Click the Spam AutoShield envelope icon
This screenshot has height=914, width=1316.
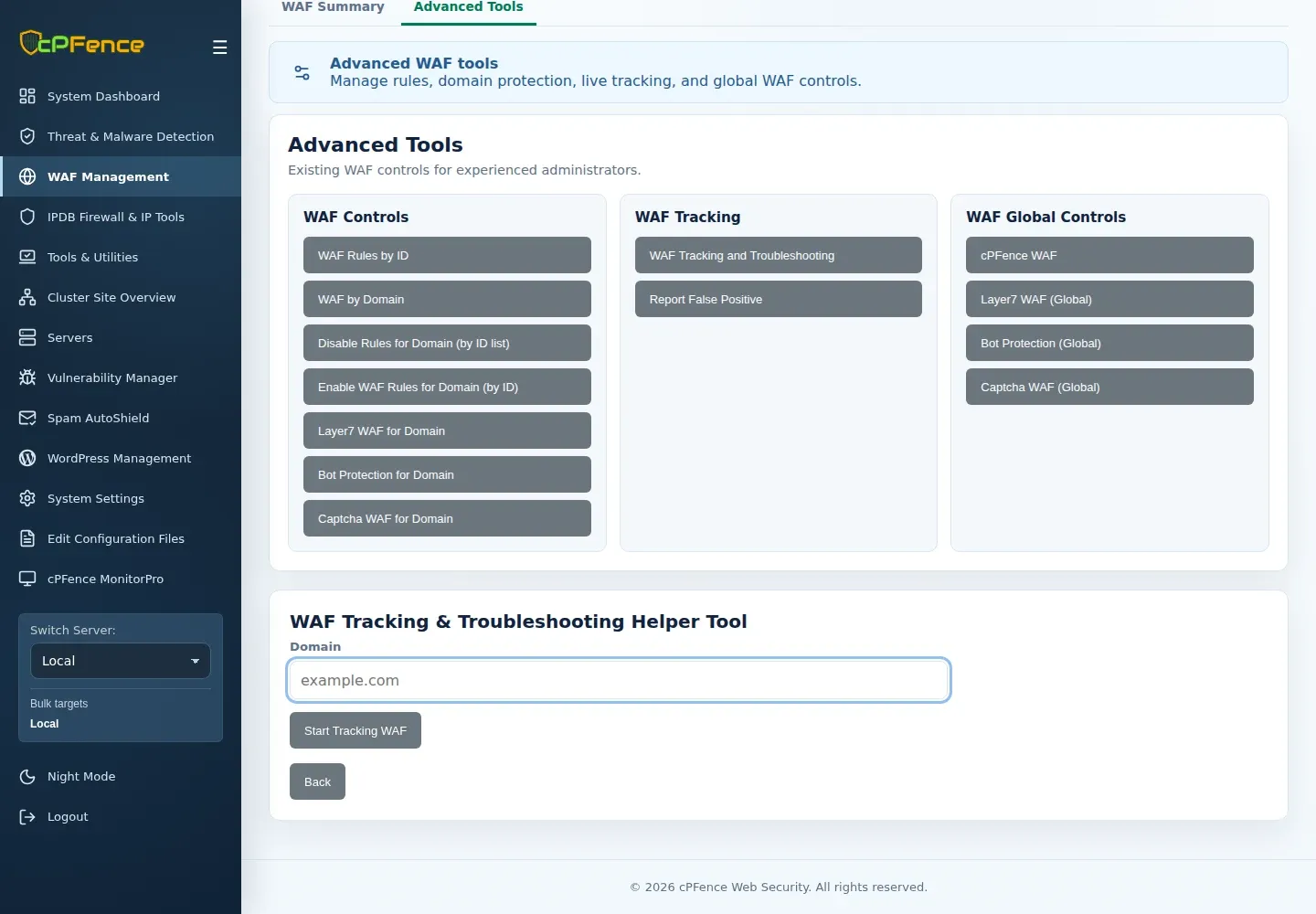tap(27, 418)
